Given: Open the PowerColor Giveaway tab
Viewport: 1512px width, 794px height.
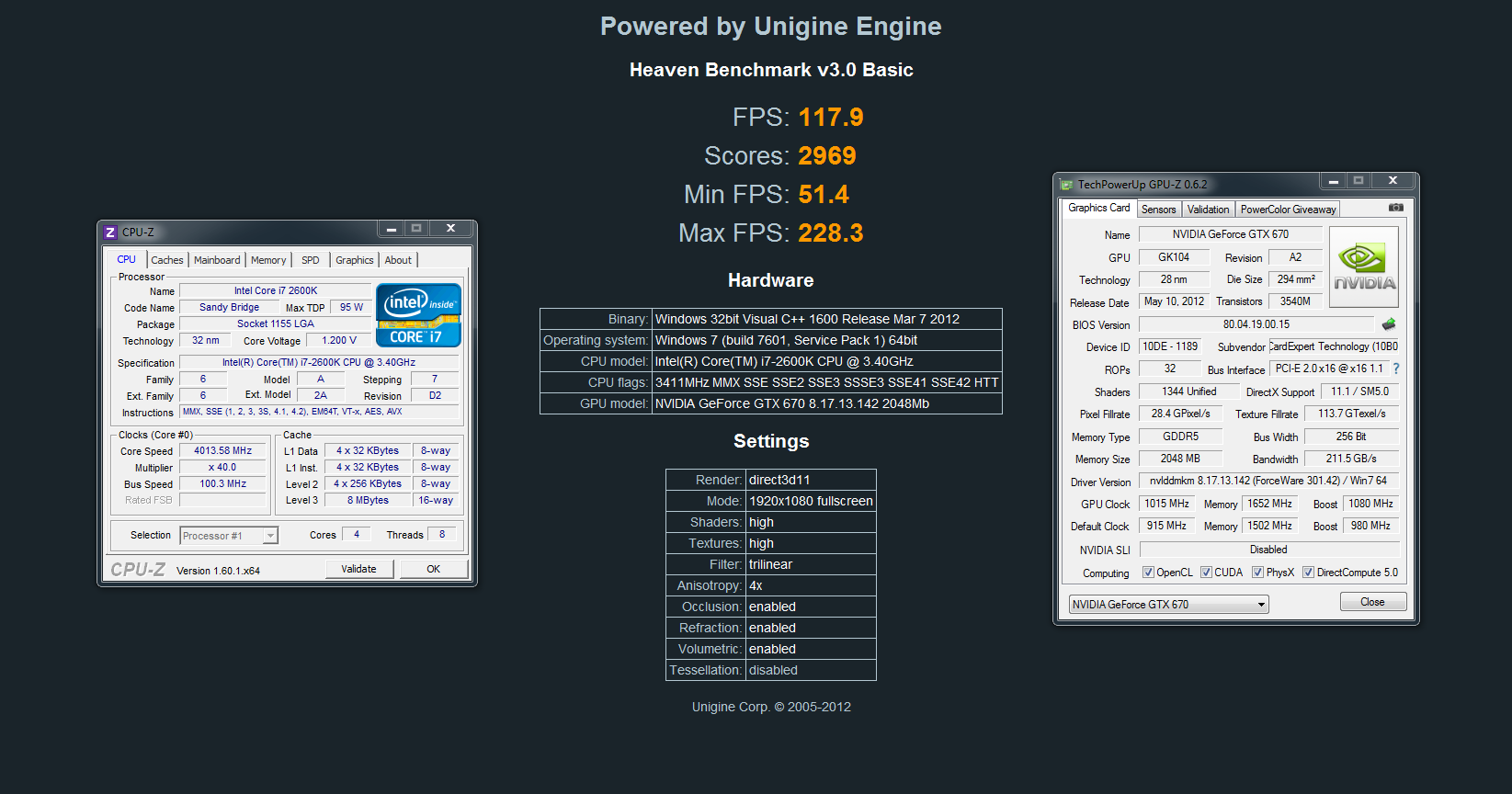Looking at the screenshot, I should click(x=1288, y=210).
